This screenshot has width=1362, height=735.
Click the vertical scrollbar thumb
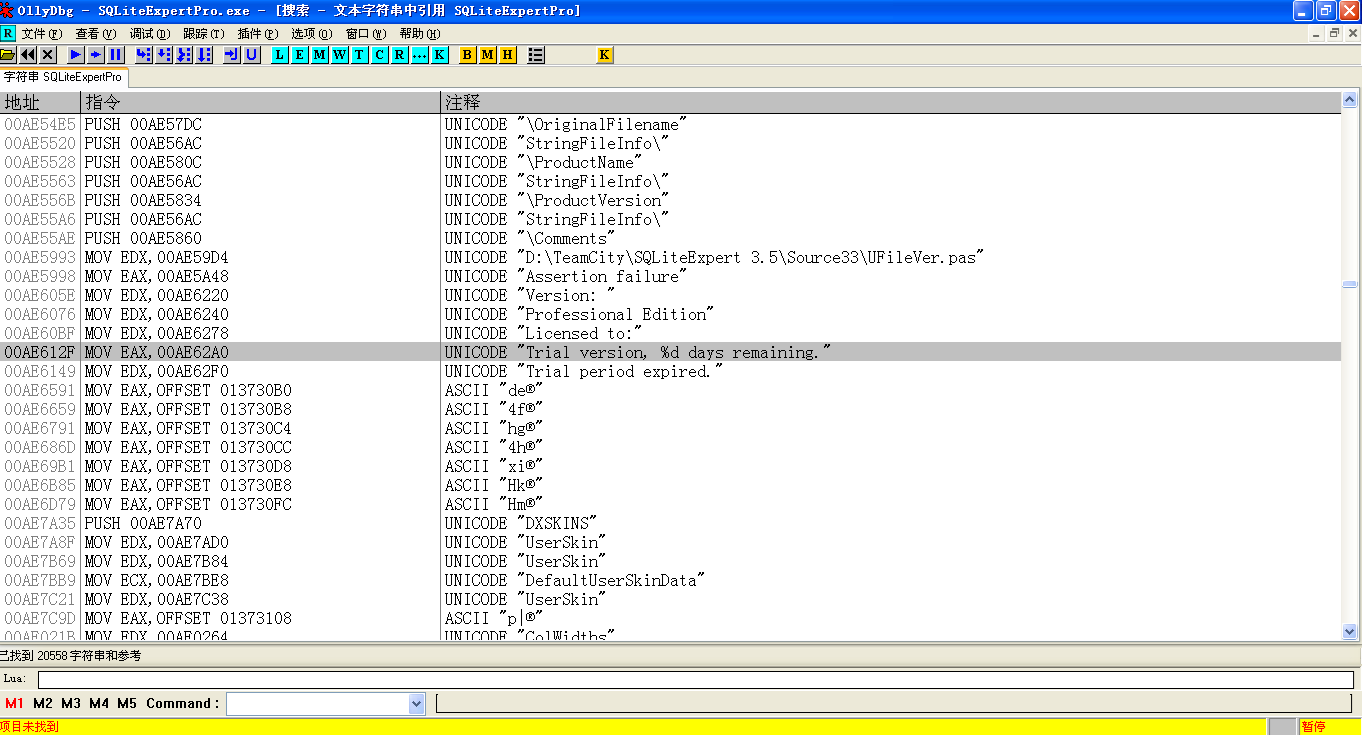(1350, 284)
